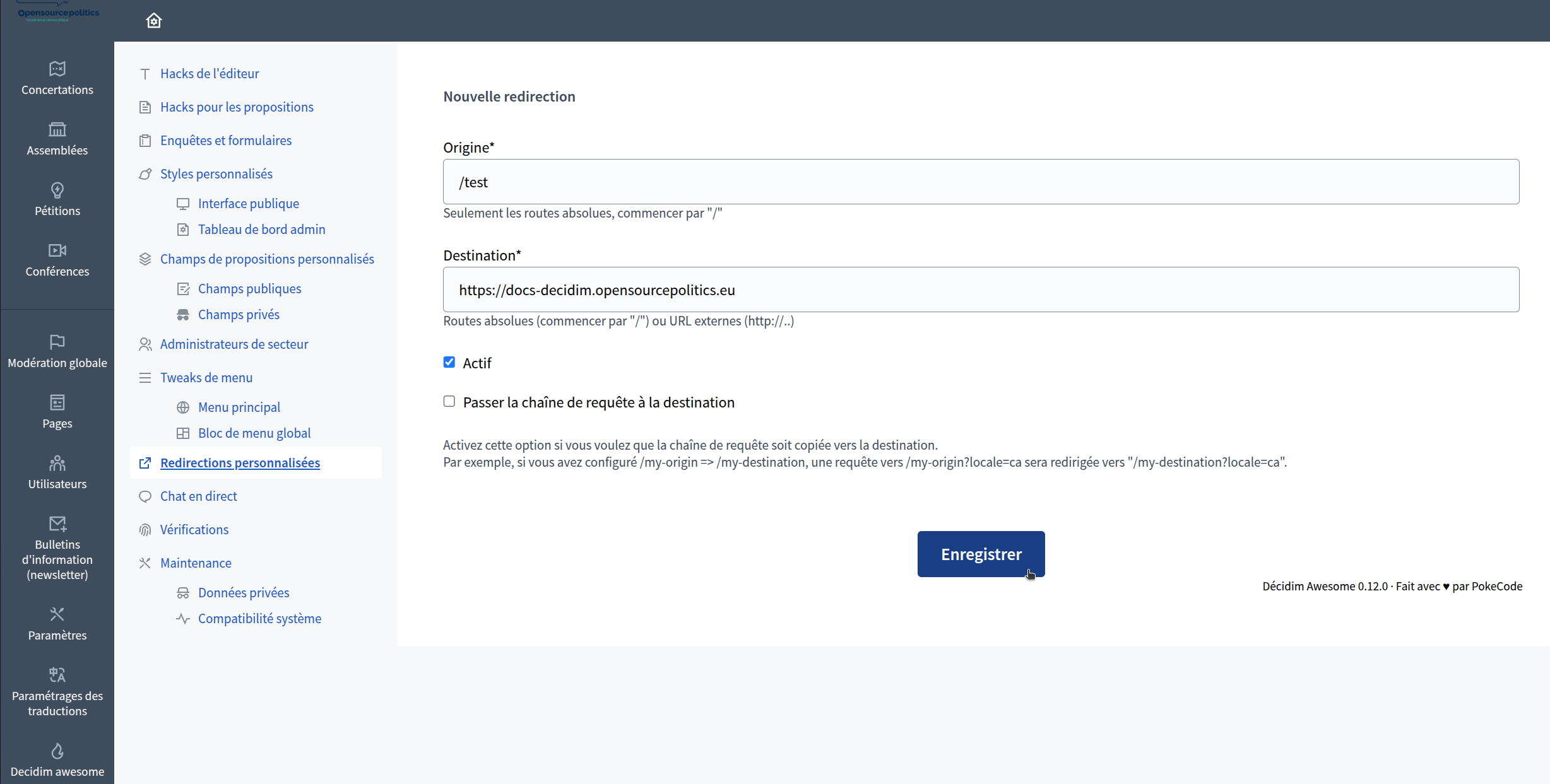This screenshot has height=784, width=1550.
Task: Uncheck the Actif checkbox
Action: click(449, 362)
